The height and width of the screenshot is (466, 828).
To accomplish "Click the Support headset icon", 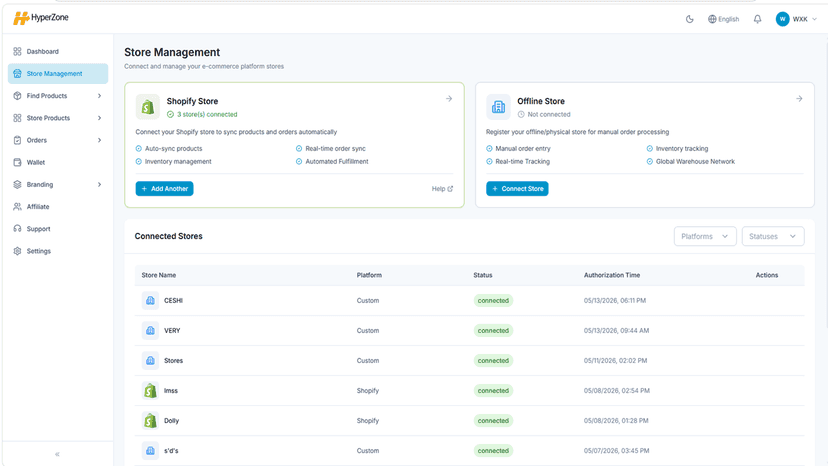I will [x=17, y=229].
